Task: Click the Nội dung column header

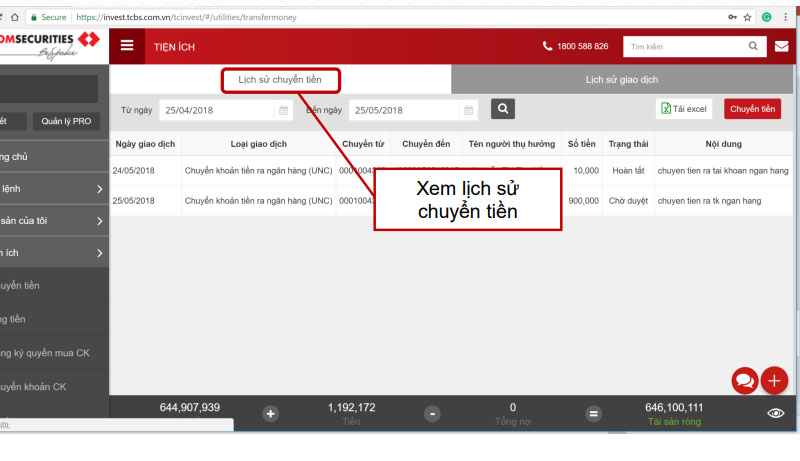Action: coord(723,144)
